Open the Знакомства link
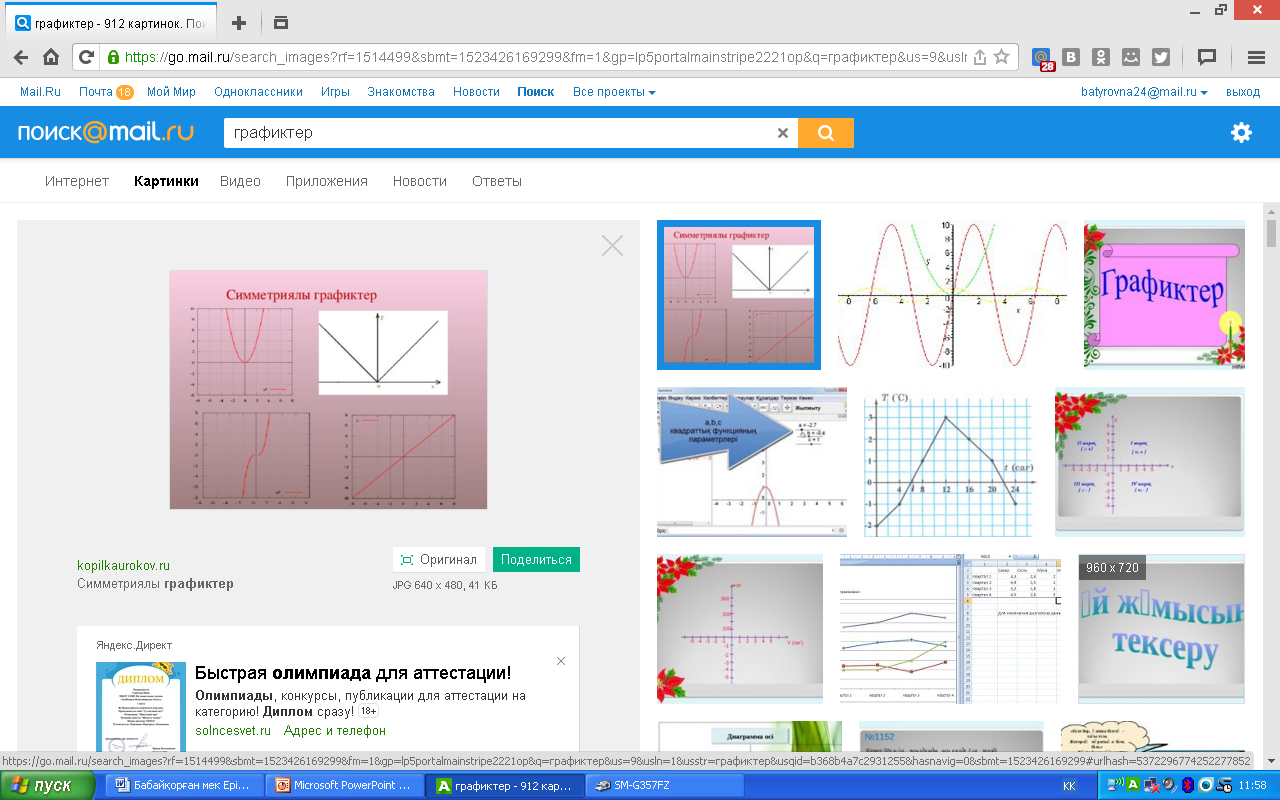1280x800 pixels. coord(401,92)
